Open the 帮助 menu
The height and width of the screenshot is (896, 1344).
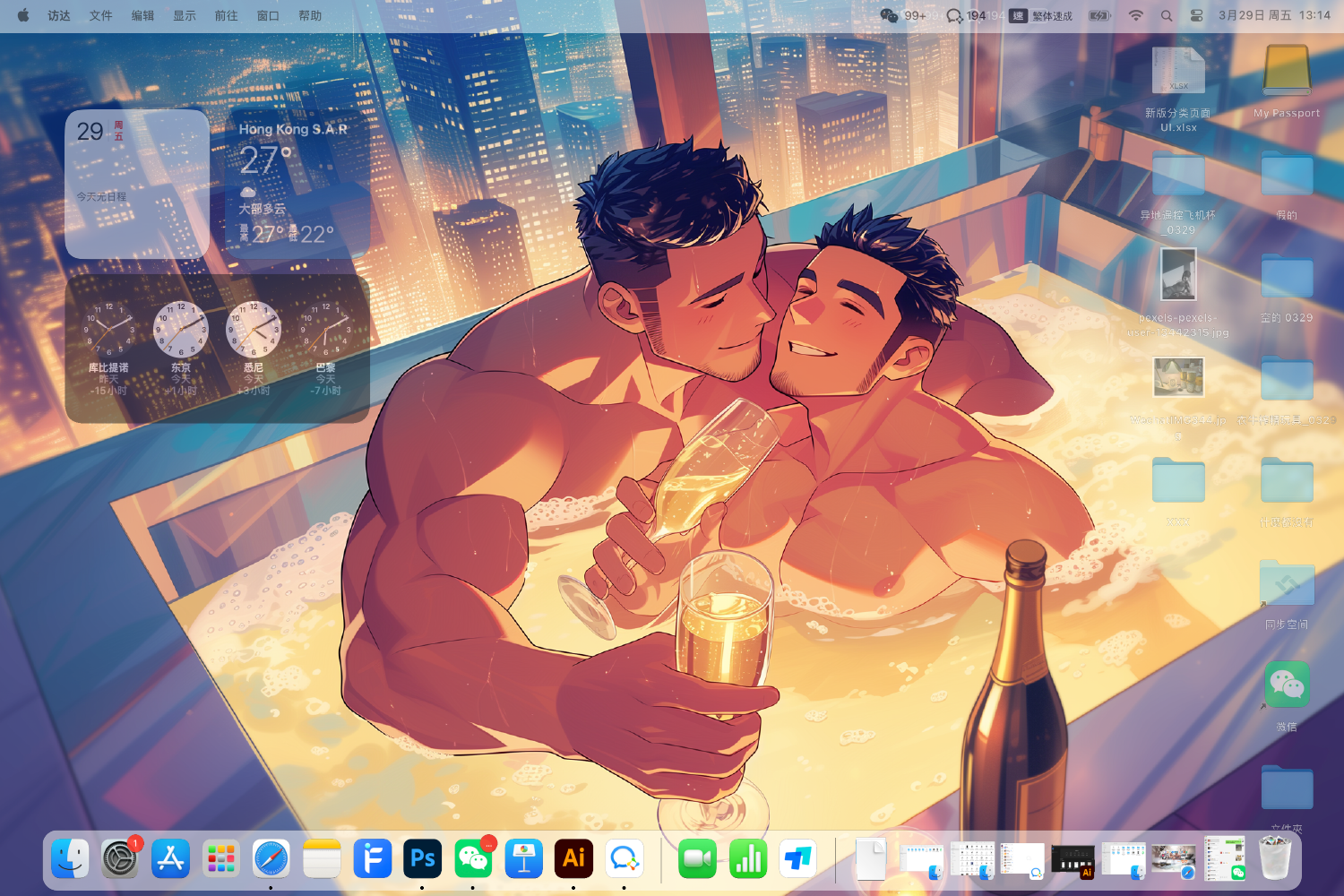(310, 16)
